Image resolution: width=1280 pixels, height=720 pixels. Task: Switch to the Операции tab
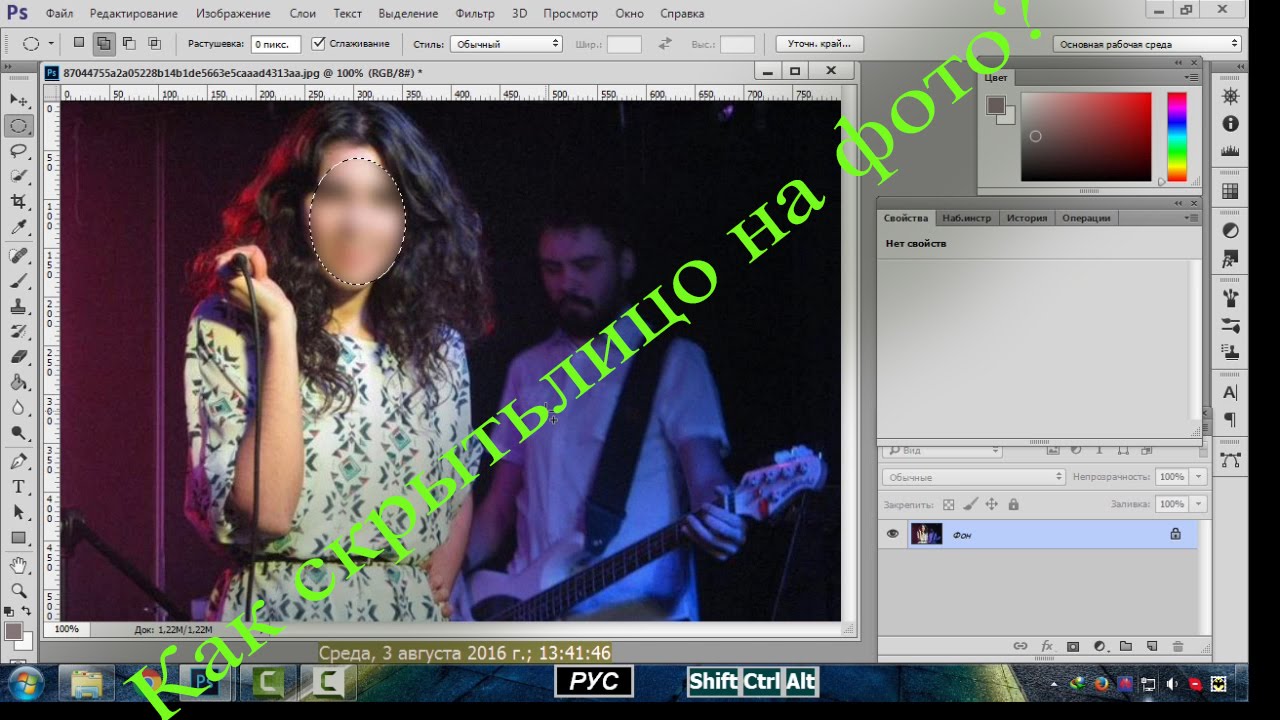pos(1086,218)
